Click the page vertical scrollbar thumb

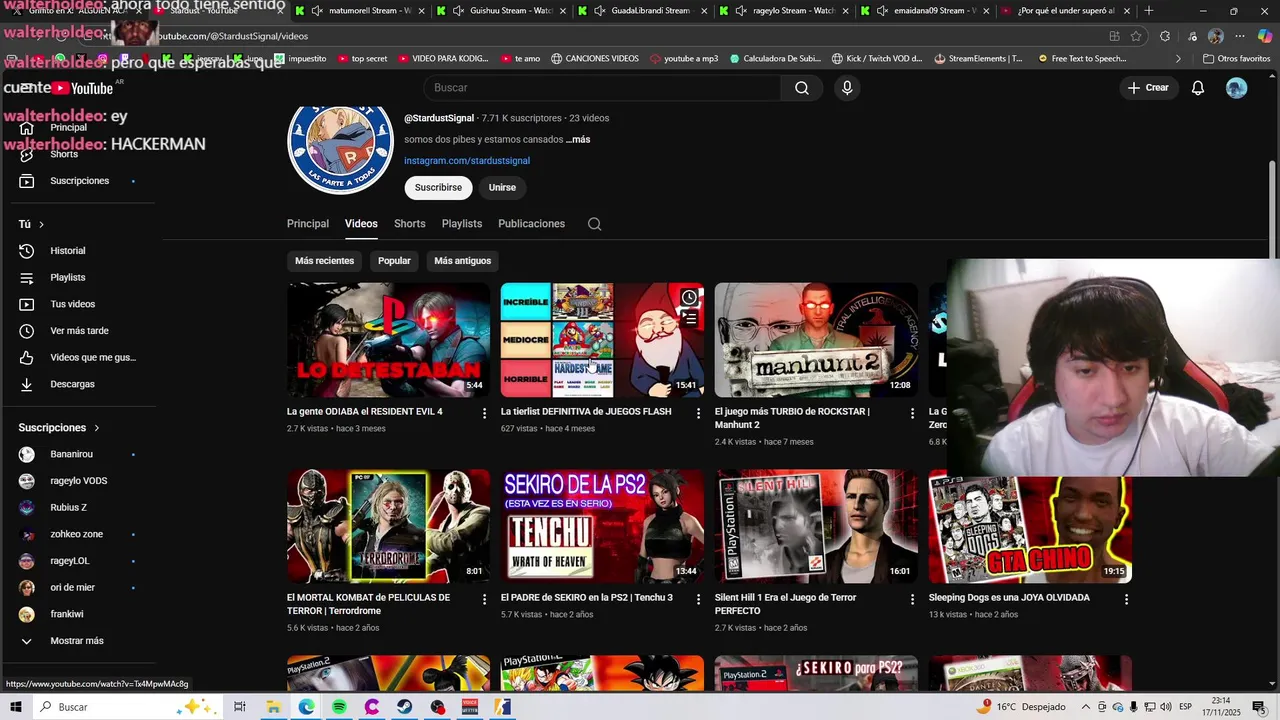click(x=1273, y=209)
